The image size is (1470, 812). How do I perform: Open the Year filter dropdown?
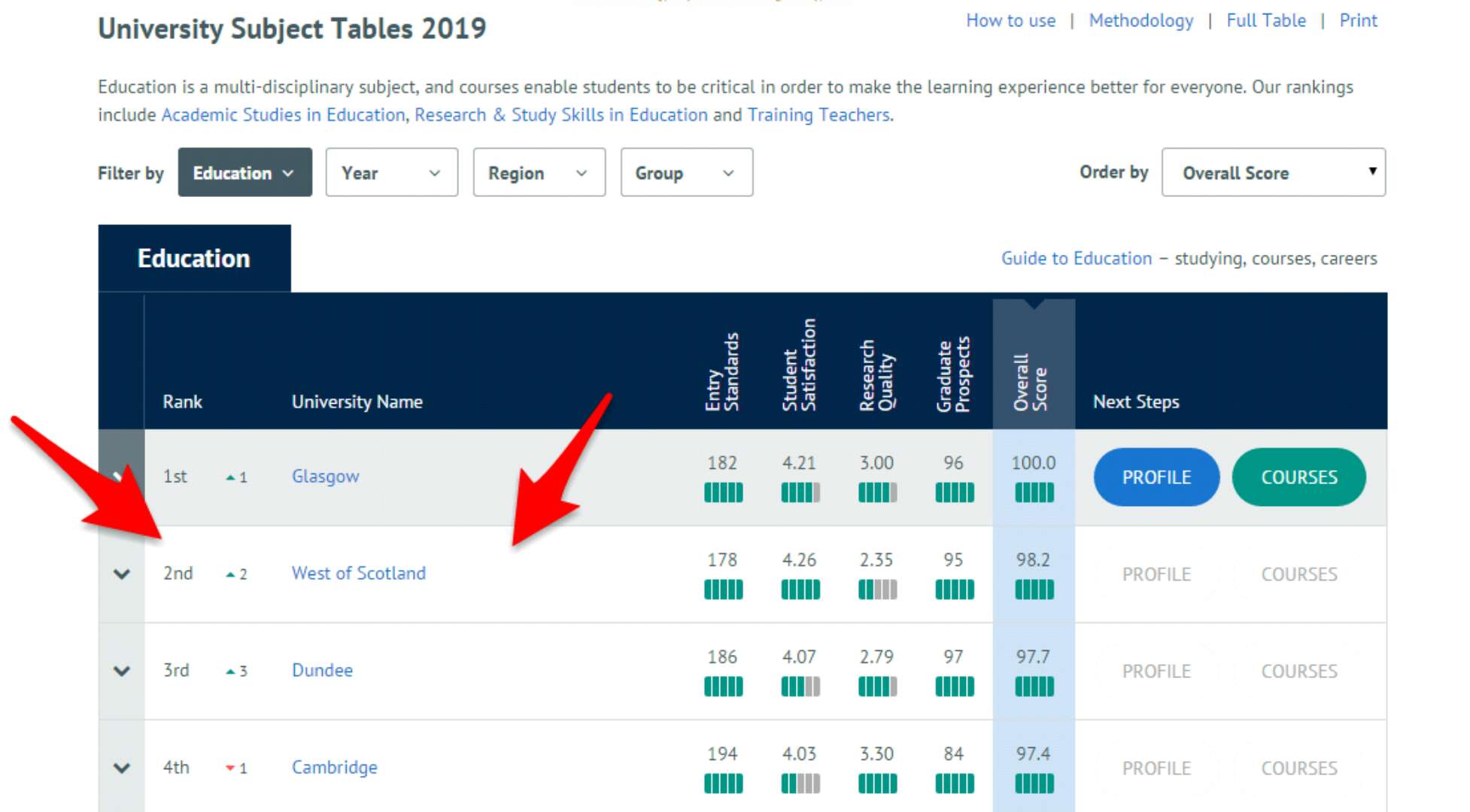391,173
